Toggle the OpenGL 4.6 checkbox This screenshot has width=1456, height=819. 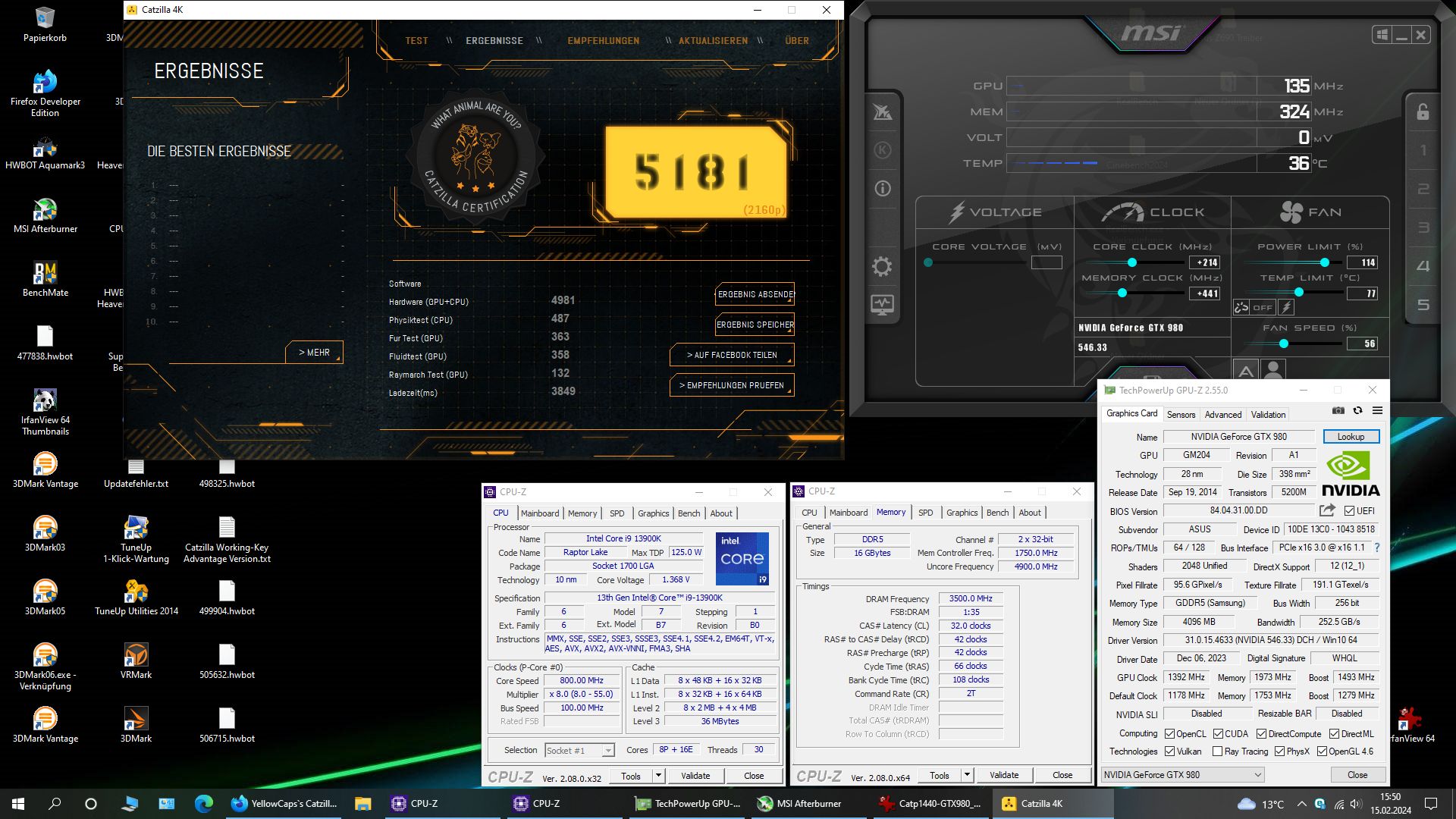click(1322, 752)
